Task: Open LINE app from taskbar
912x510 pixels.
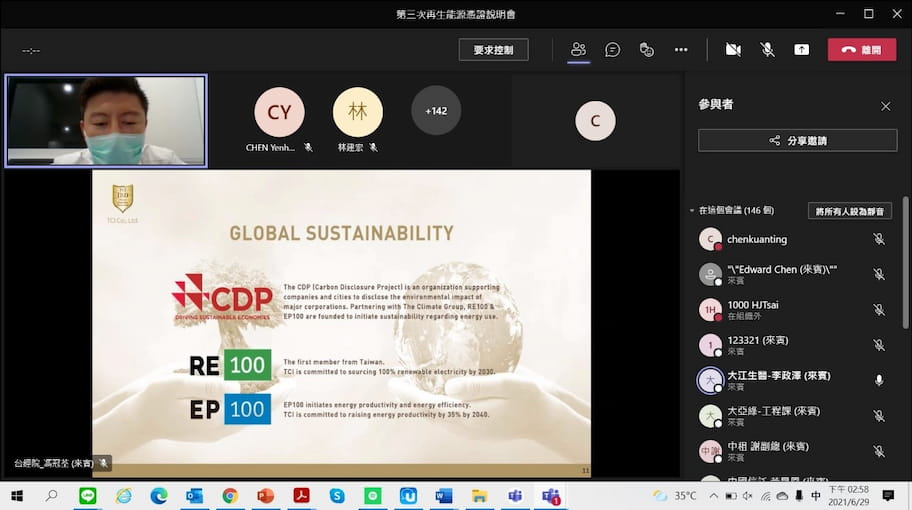Action: coord(88,496)
